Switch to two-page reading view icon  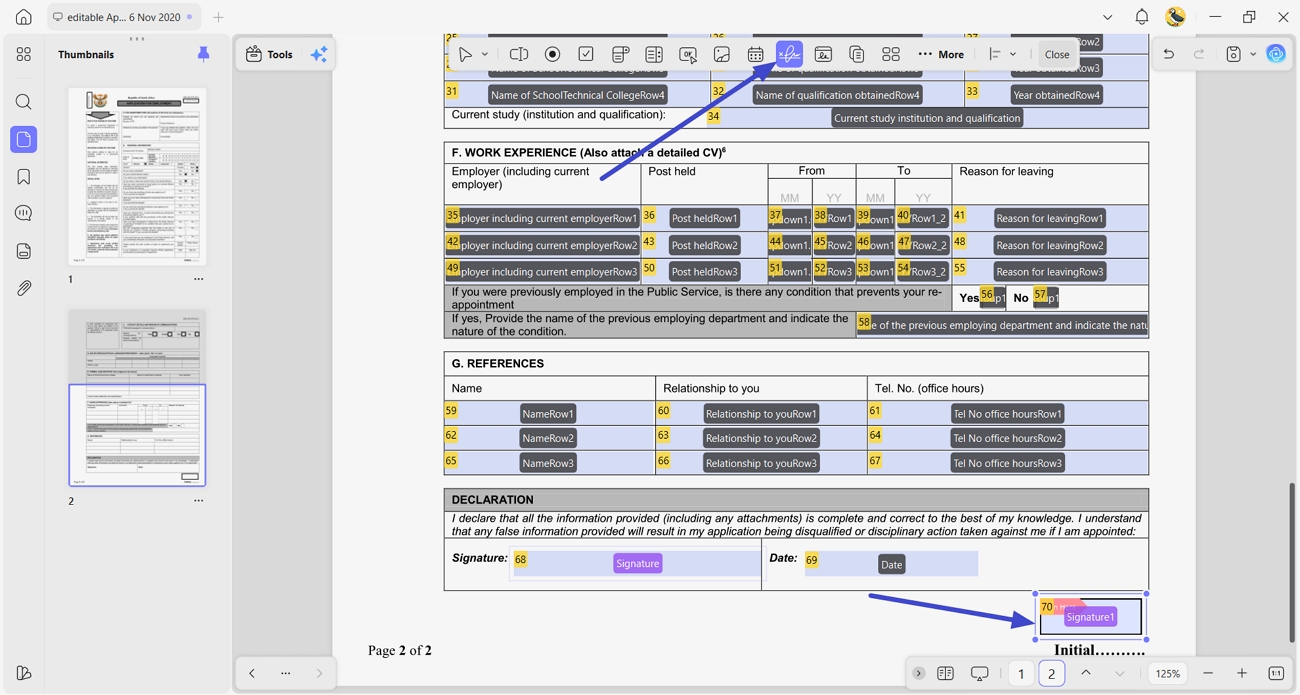pos(945,673)
